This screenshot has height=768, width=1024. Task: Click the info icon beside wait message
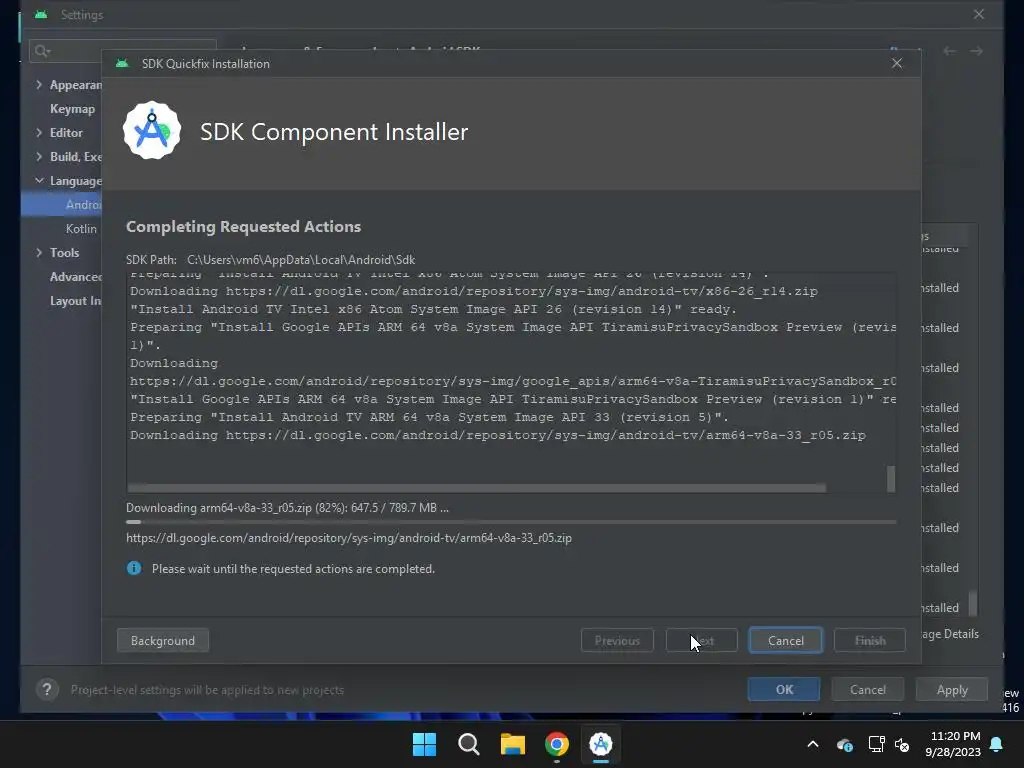[x=134, y=568]
